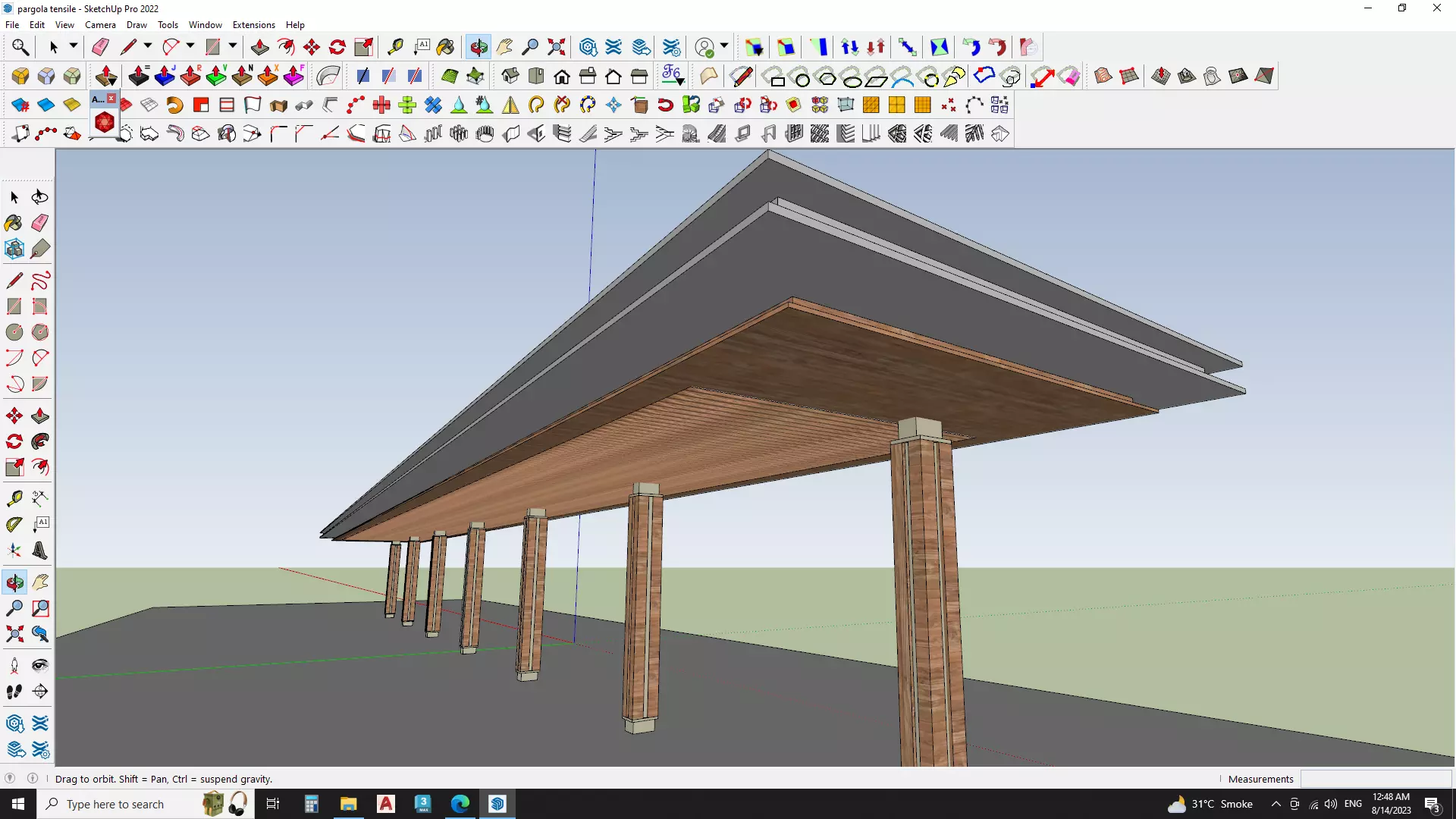Screen dimensions: 1456x819
Task: Open the File menu
Action: pyautogui.click(x=12, y=25)
